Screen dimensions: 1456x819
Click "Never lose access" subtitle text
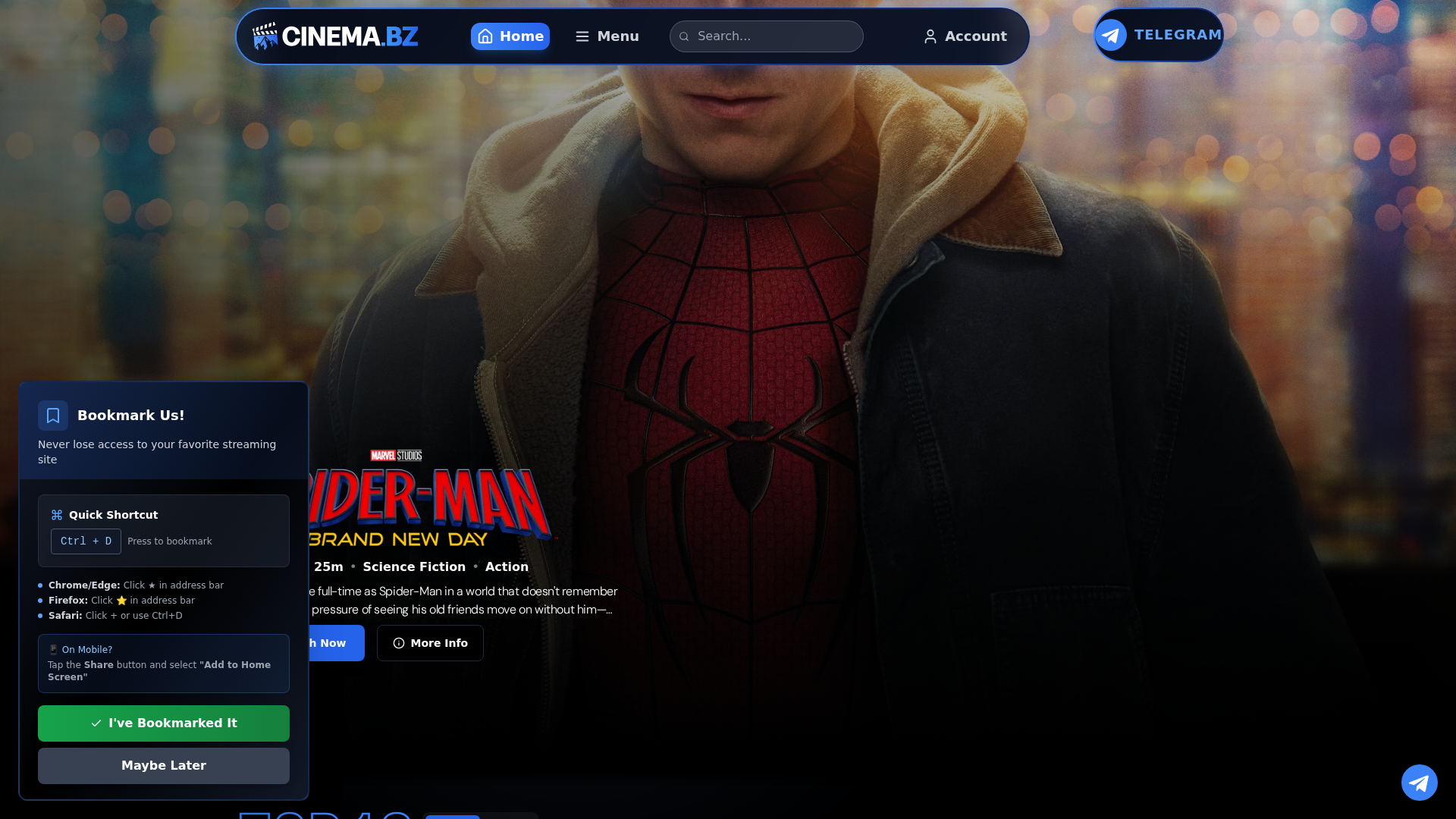pos(157,452)
